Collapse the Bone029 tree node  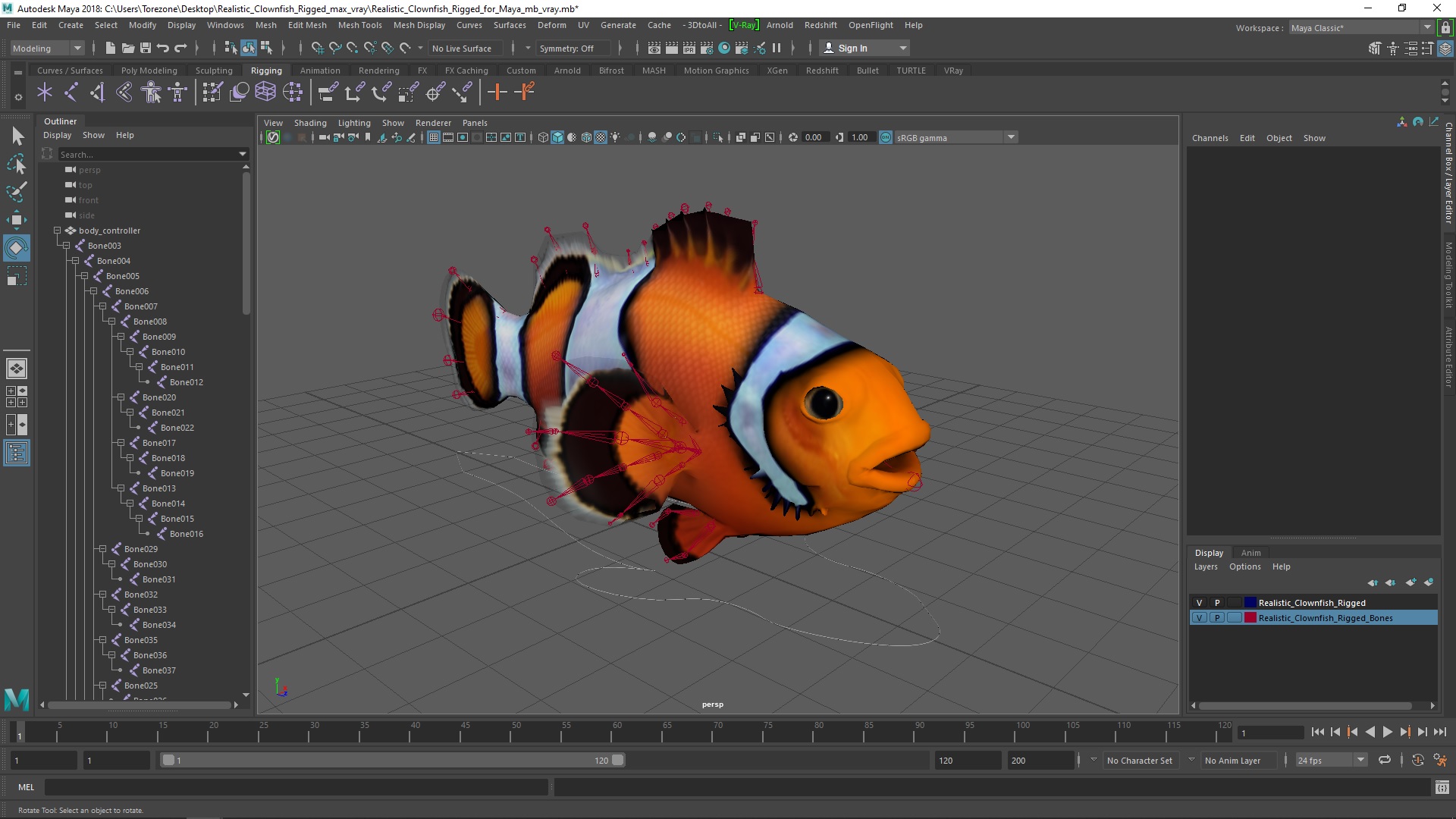[x=102, y=549]
